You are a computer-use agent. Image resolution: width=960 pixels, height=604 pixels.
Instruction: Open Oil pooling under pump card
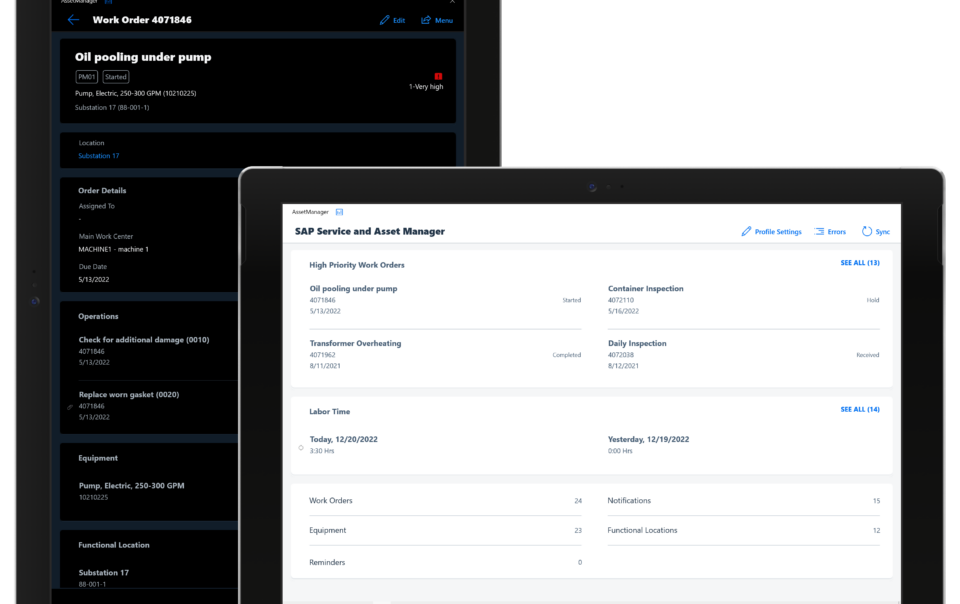pyautogui.click(x=445, y=300)
